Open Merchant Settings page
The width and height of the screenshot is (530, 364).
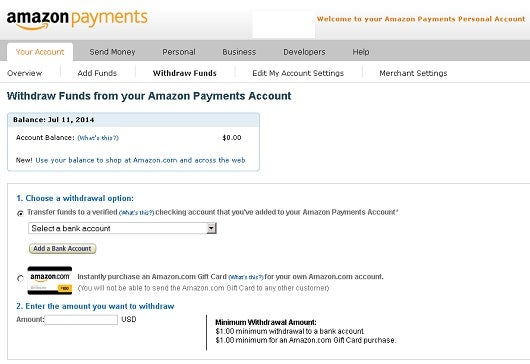[x=413, y=73]
